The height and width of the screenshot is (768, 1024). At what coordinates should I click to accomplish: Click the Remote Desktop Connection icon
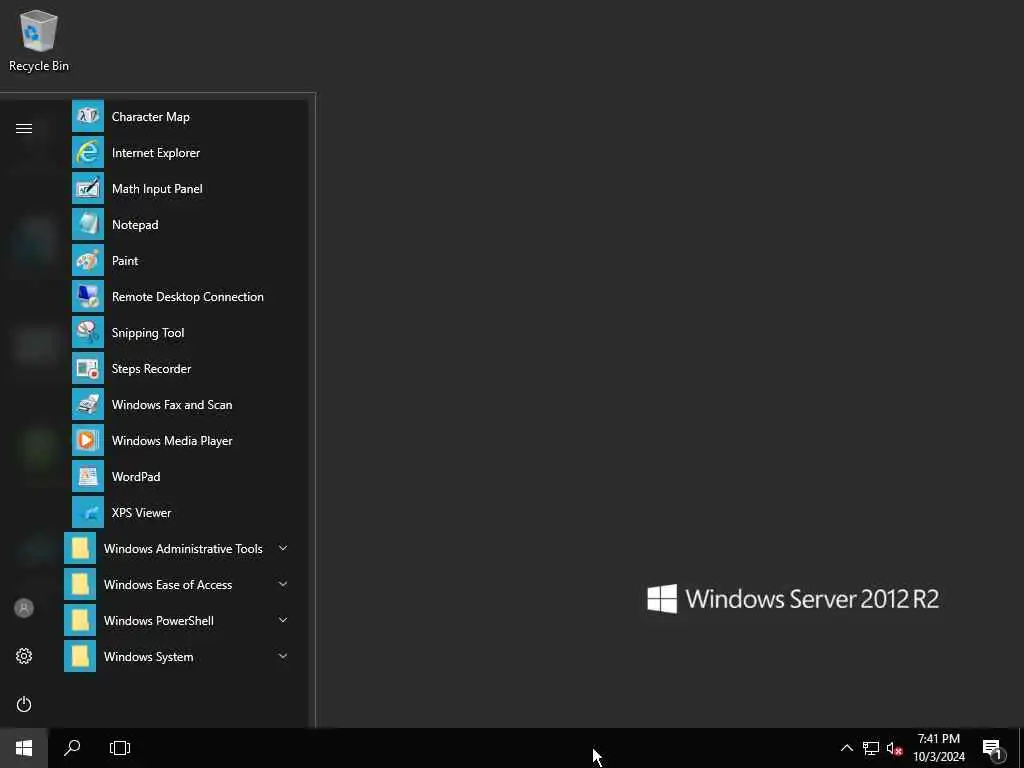pos(88,296)
